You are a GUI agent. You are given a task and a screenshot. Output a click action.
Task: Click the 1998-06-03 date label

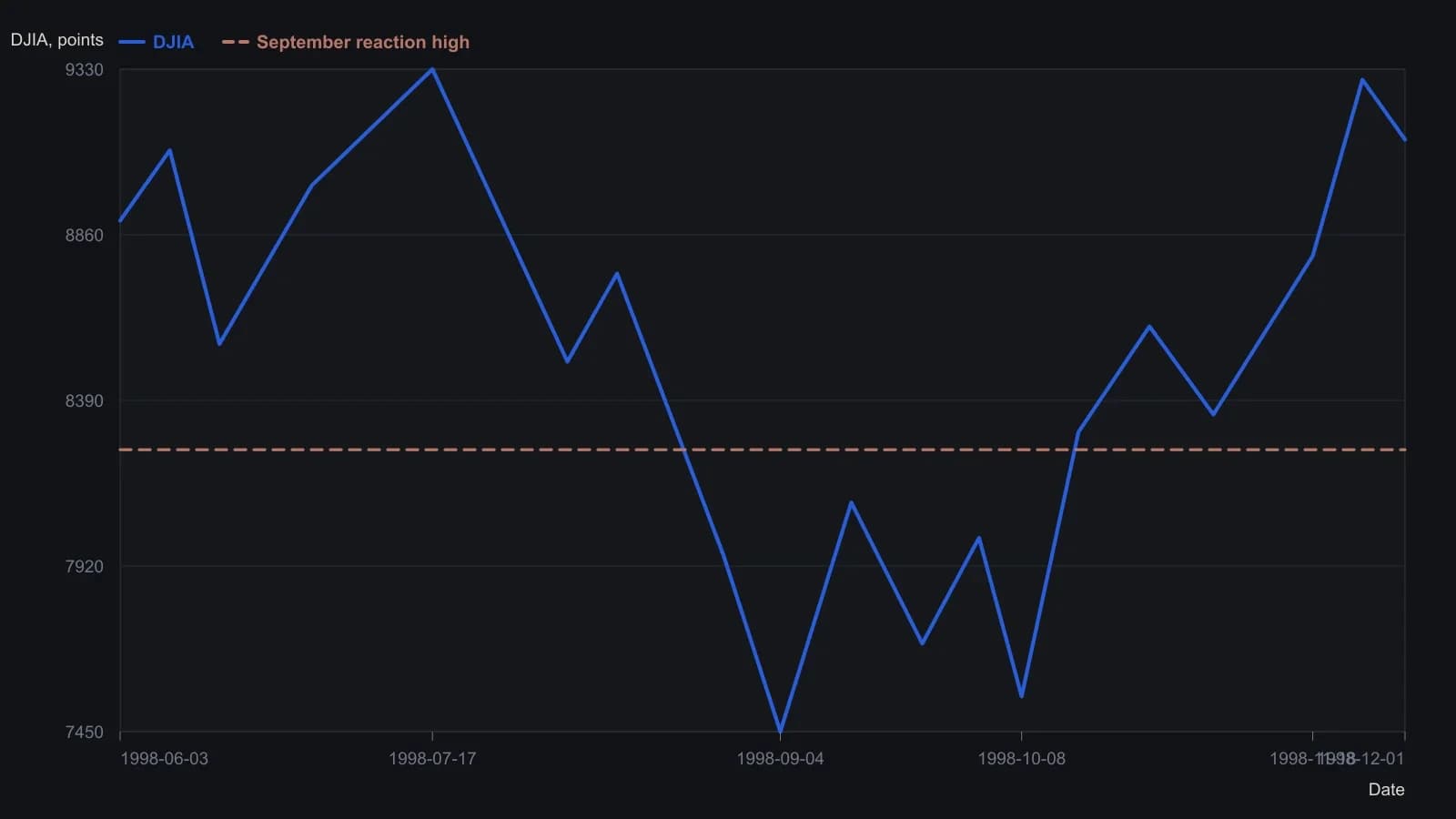tap(164, 759)
